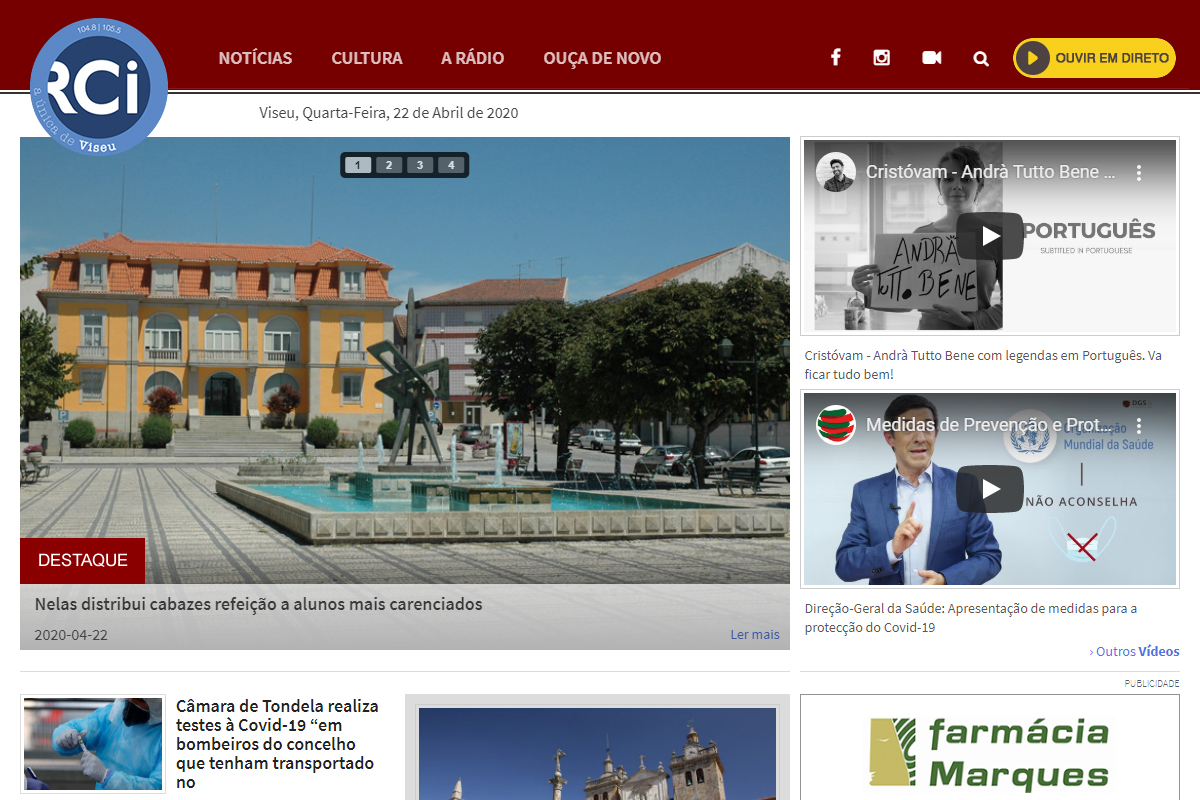Open headline Nelas distribui cabazes refeição
The image size is (1200, 800).
click(x=258, y=604)
